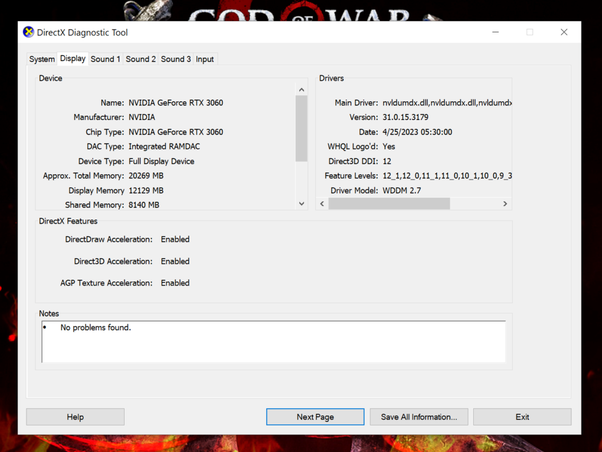
Task: Click shared memory '8140 MB'
Action: [x=144, y=205]
